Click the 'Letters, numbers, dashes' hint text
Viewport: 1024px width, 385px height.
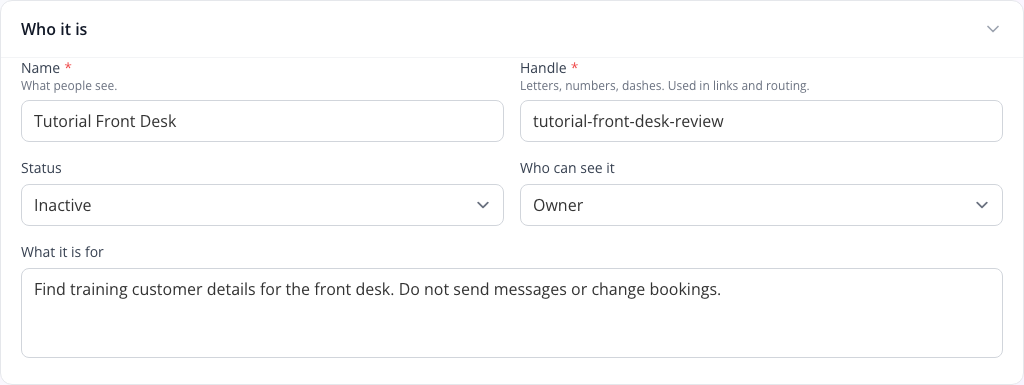665,85
